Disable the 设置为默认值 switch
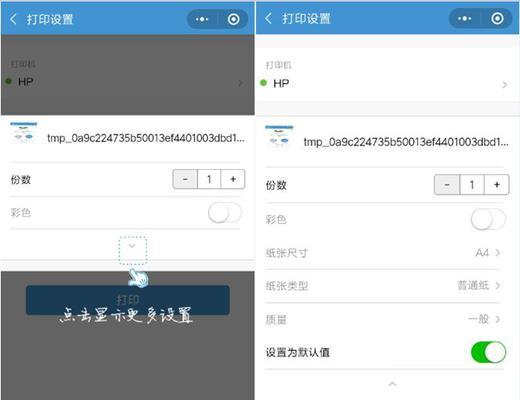 [x=488, y=352]
